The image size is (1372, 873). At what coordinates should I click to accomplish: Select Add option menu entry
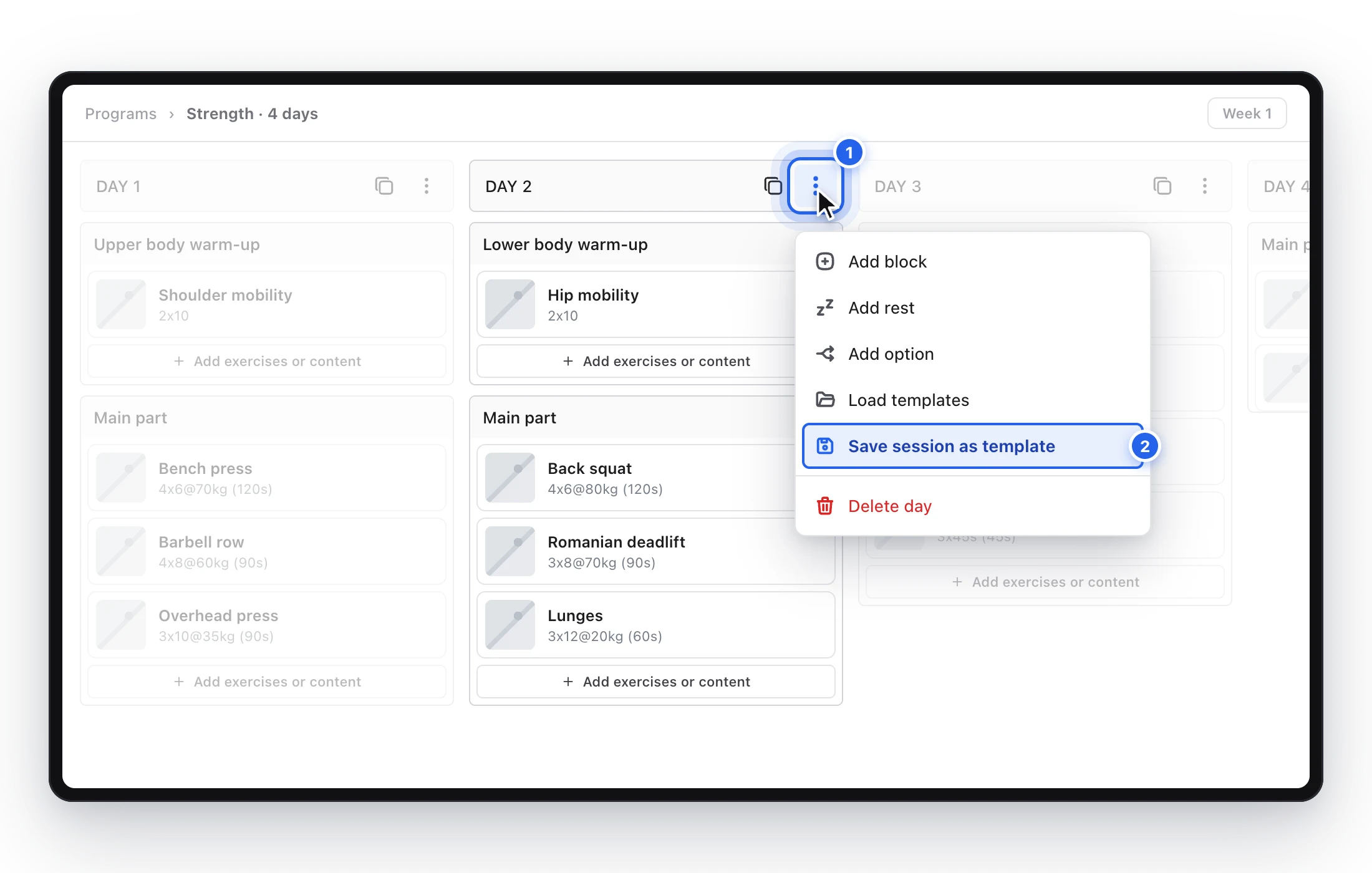(x=973, y=354)
